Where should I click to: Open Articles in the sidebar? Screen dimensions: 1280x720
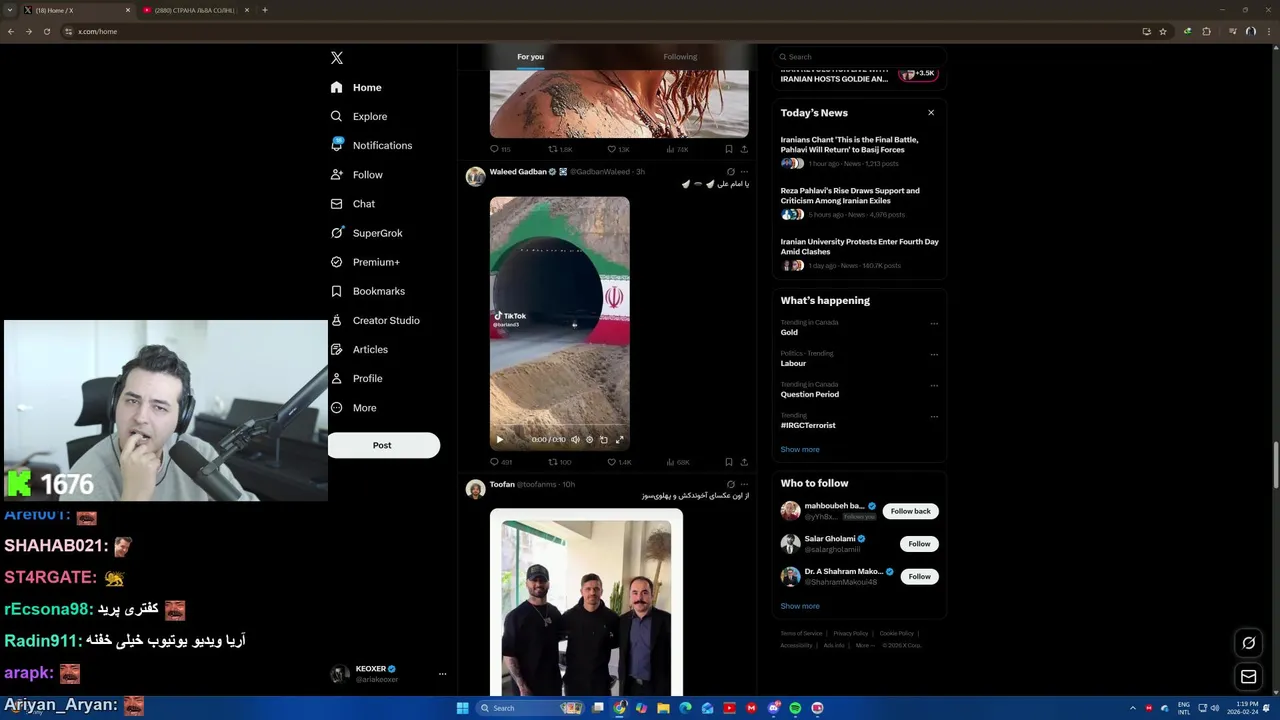[x=359, y=349]
